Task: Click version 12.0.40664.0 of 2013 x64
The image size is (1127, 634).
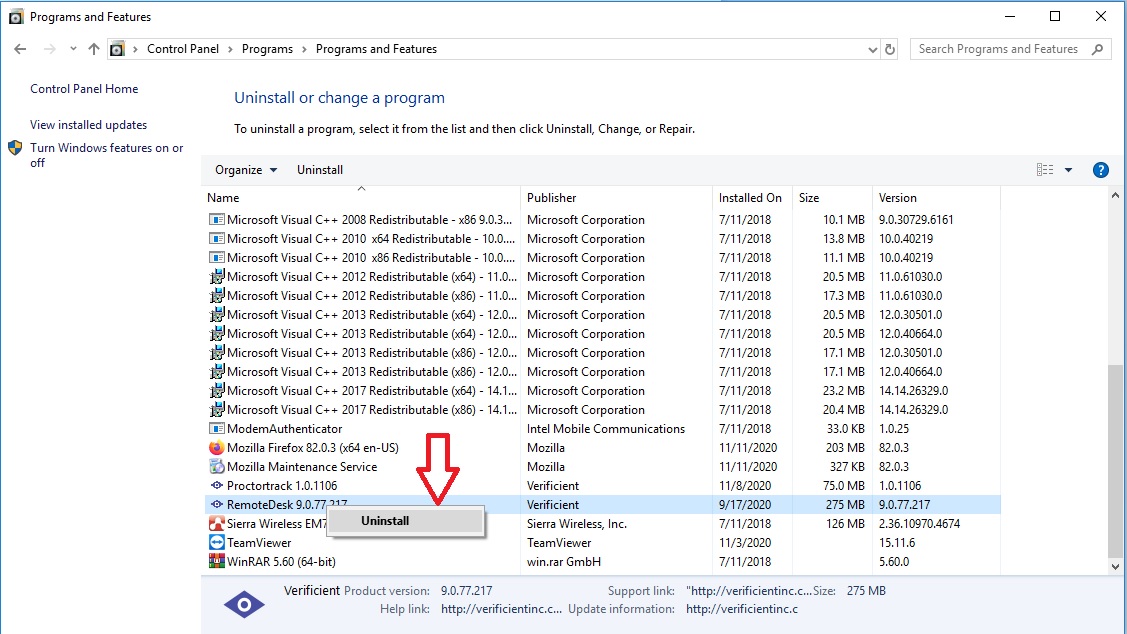Action: click(910, 334)
